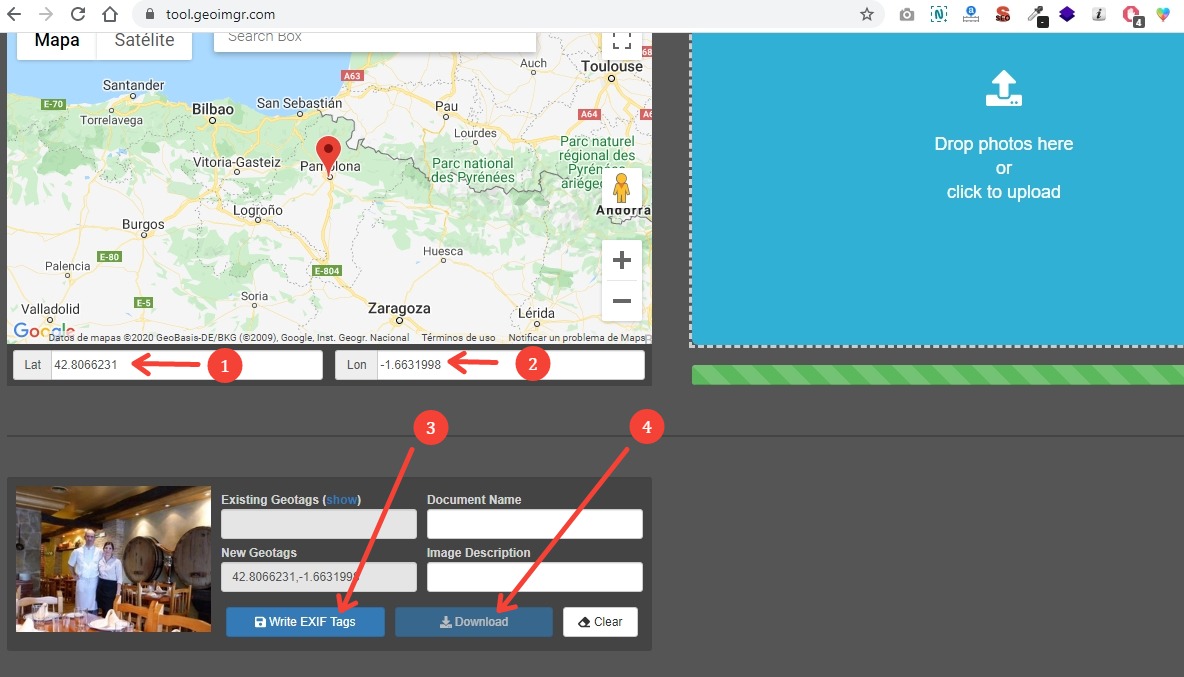Image resolution: width=1184 pixels, height=677 pixels.
Task: Zoom out using the map minus icon
Action: 621,300
